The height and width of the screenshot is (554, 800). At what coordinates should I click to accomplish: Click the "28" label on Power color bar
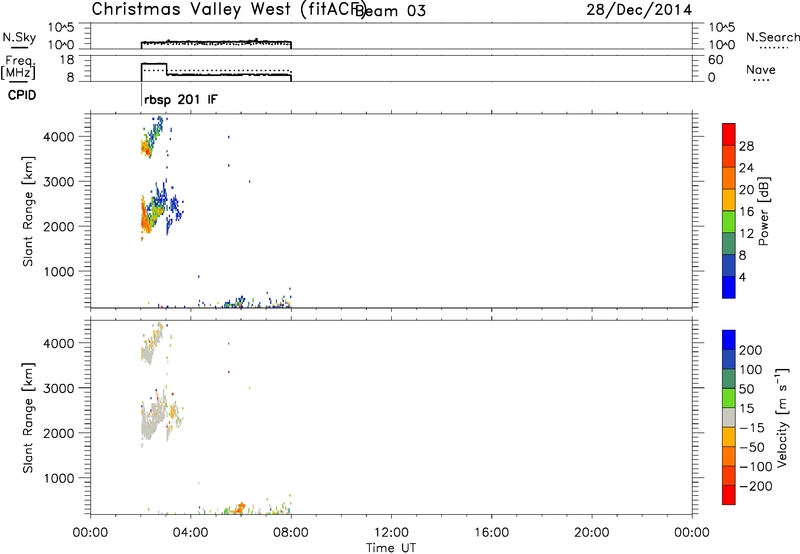[746, 146]
